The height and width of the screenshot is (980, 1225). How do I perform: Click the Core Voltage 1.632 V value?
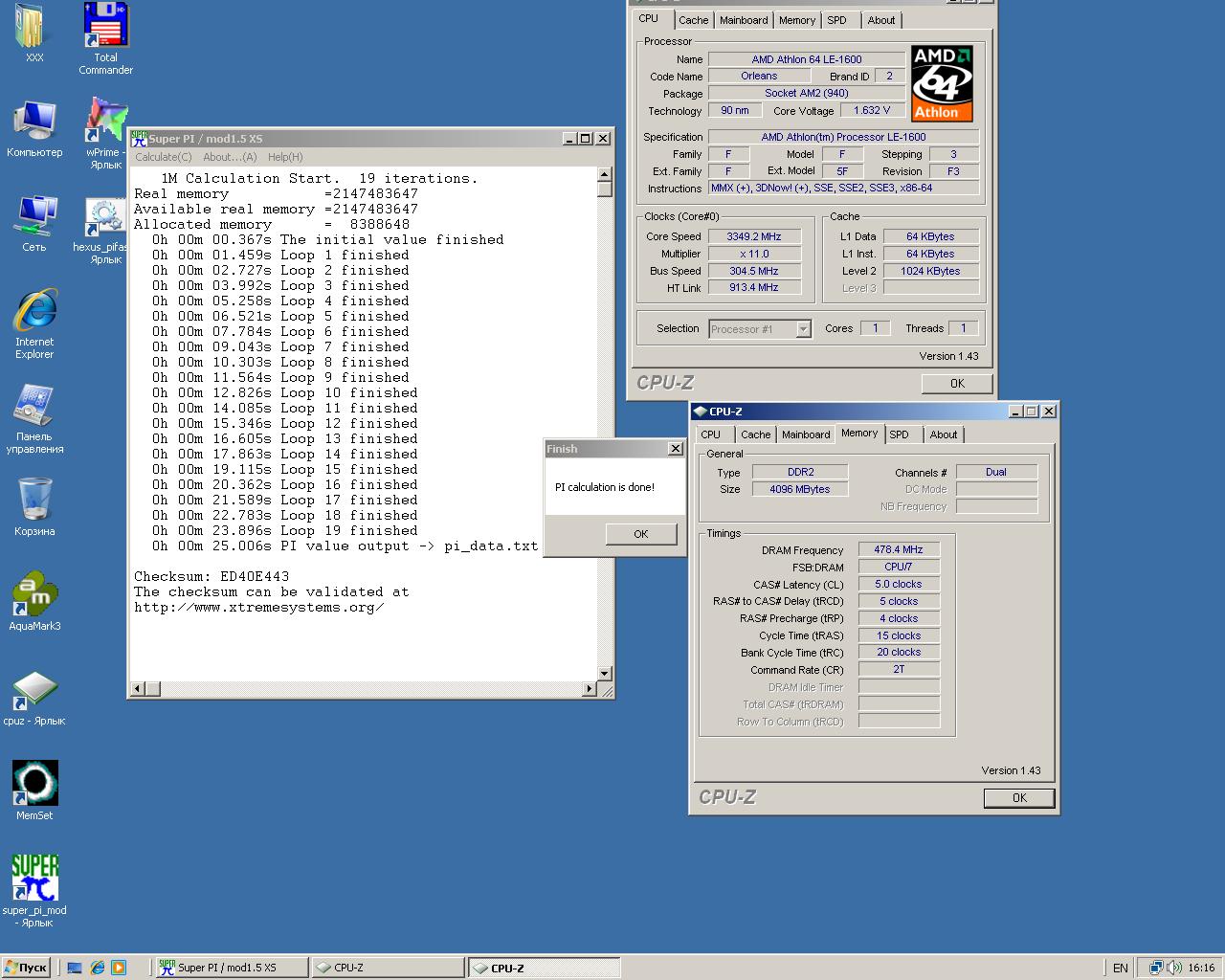click(872, 110)
